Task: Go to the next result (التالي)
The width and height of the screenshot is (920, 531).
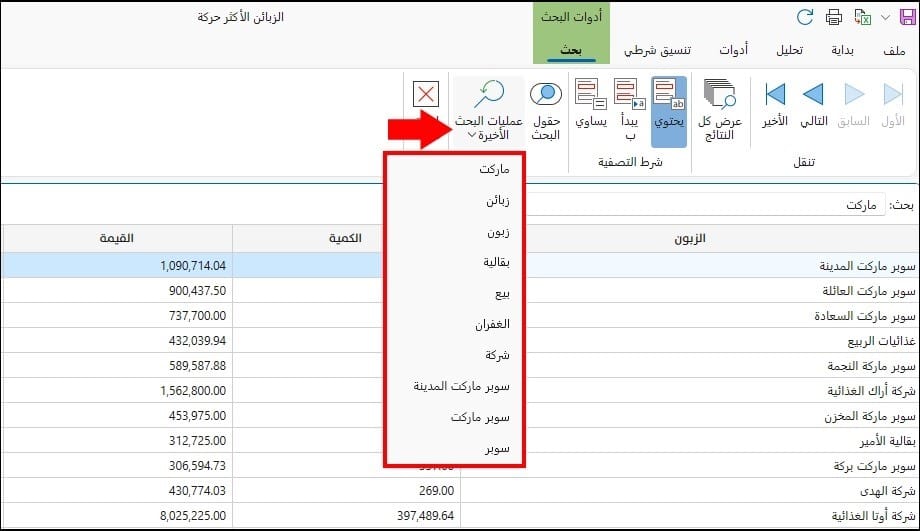Action: (814, 106)
